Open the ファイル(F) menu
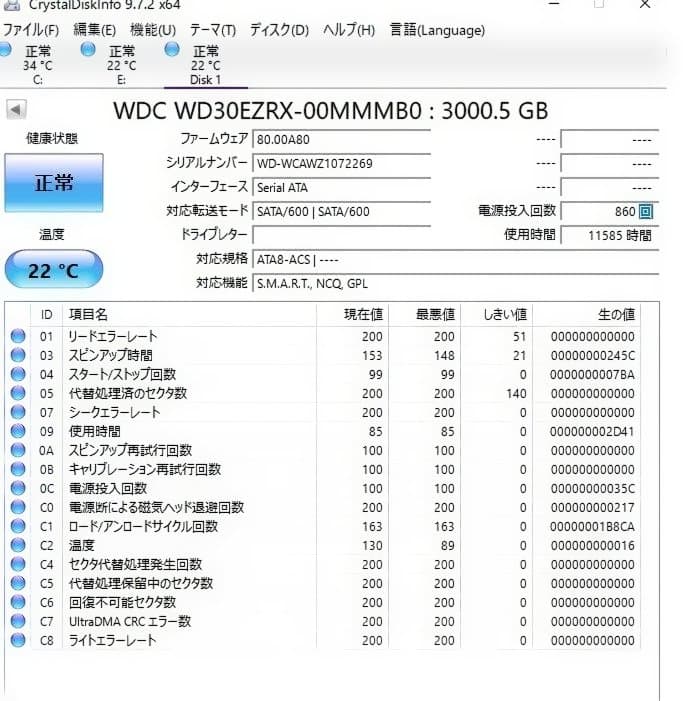Screen dimensions: 700x701 (30, 30)
